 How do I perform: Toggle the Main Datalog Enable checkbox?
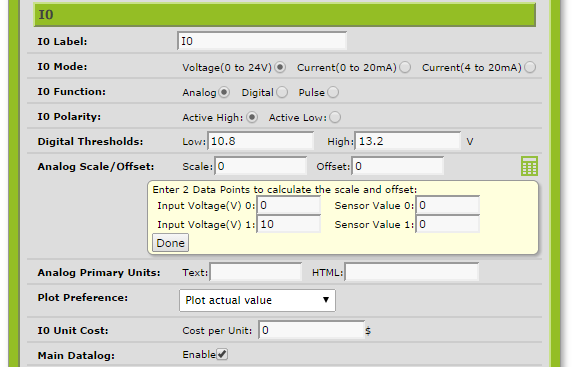tap(222, 354)
